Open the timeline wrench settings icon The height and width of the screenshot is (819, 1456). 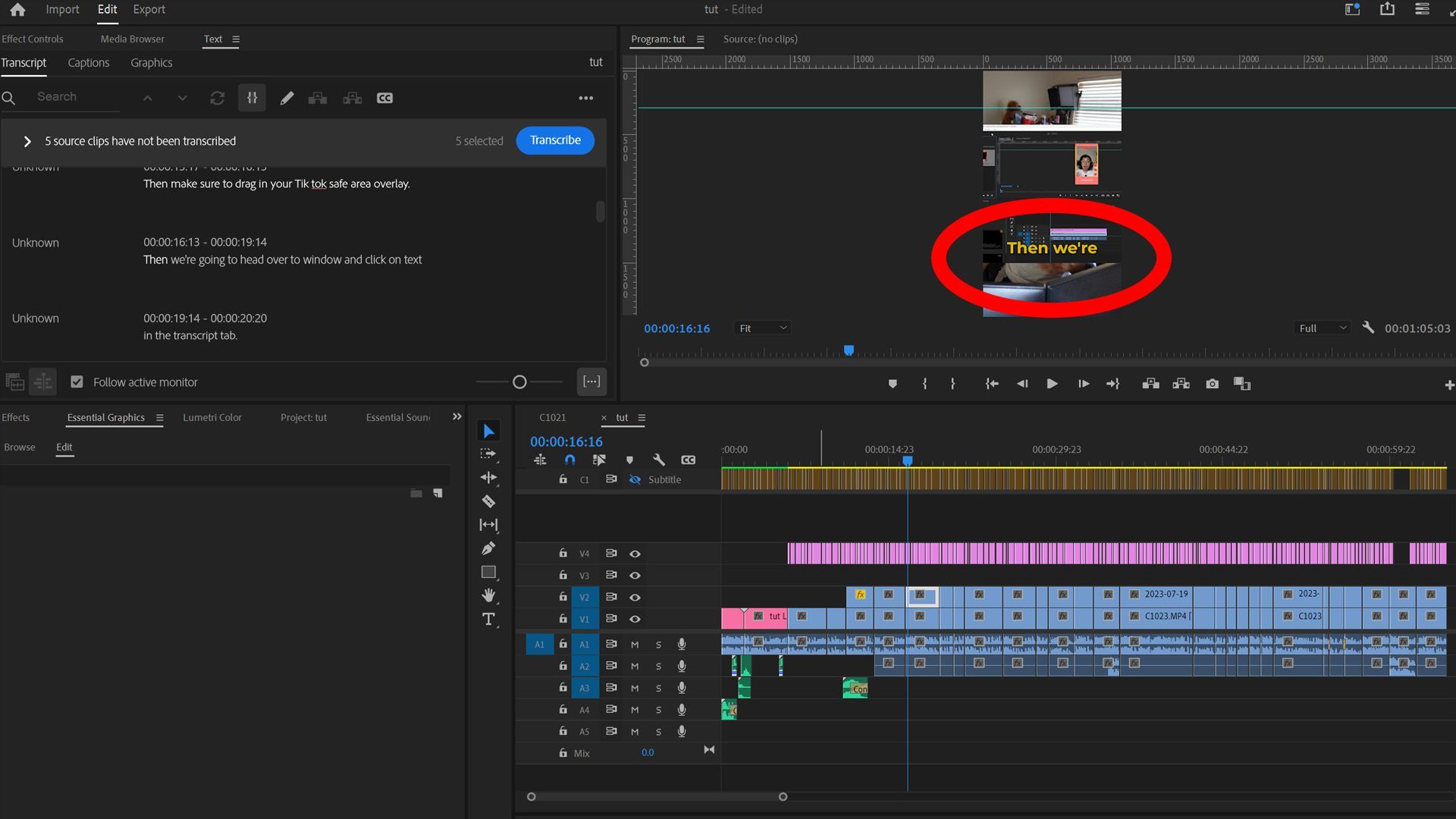(659, 460)
